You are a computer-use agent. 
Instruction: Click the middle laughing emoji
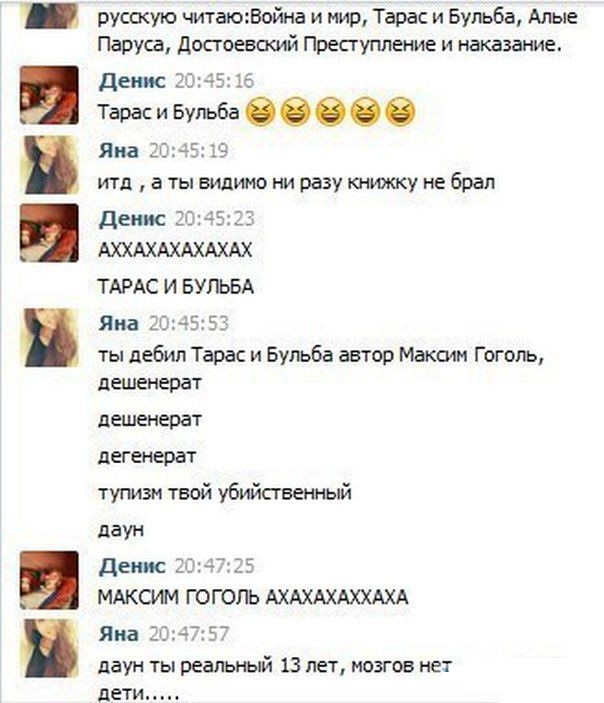tap(330, 112)
